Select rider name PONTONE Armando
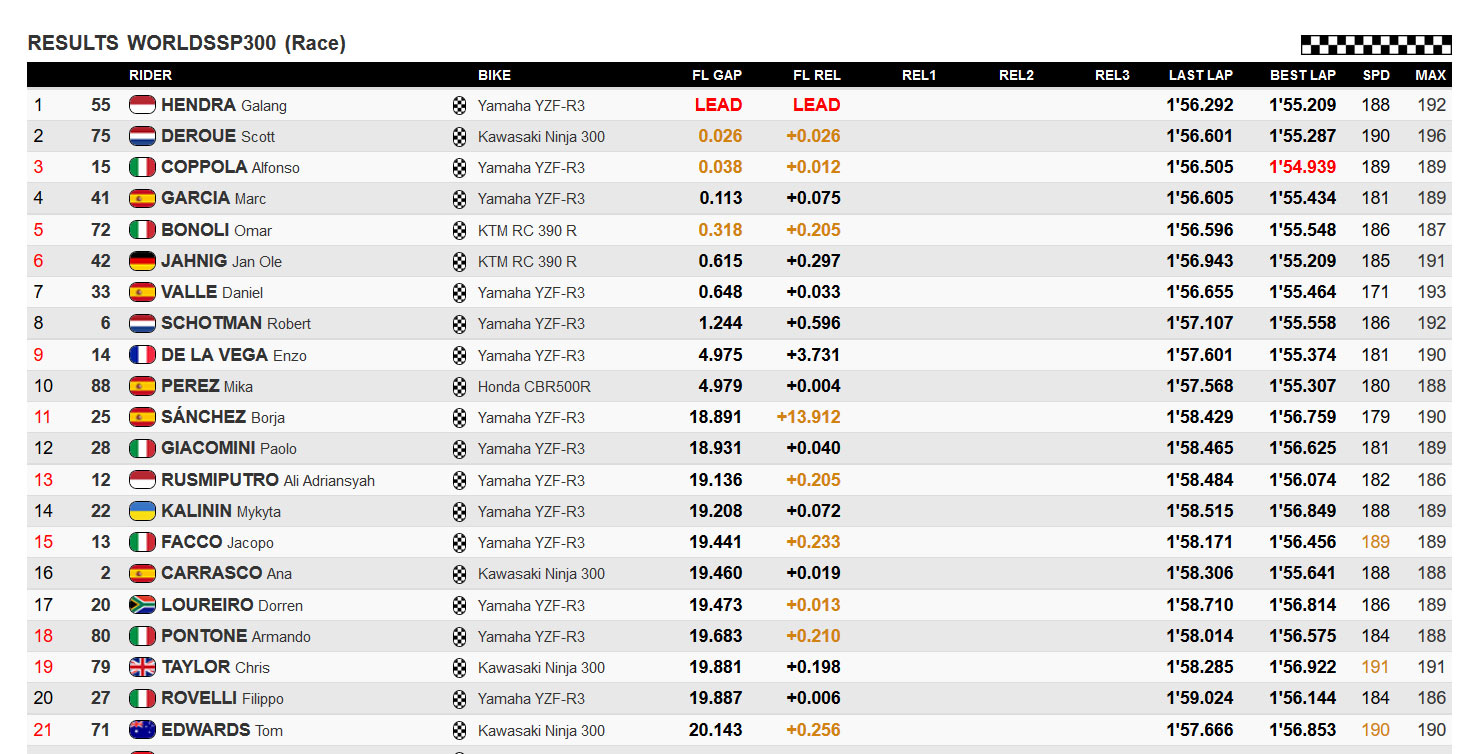The image size is (1466, 754). (x=236, y=636)
